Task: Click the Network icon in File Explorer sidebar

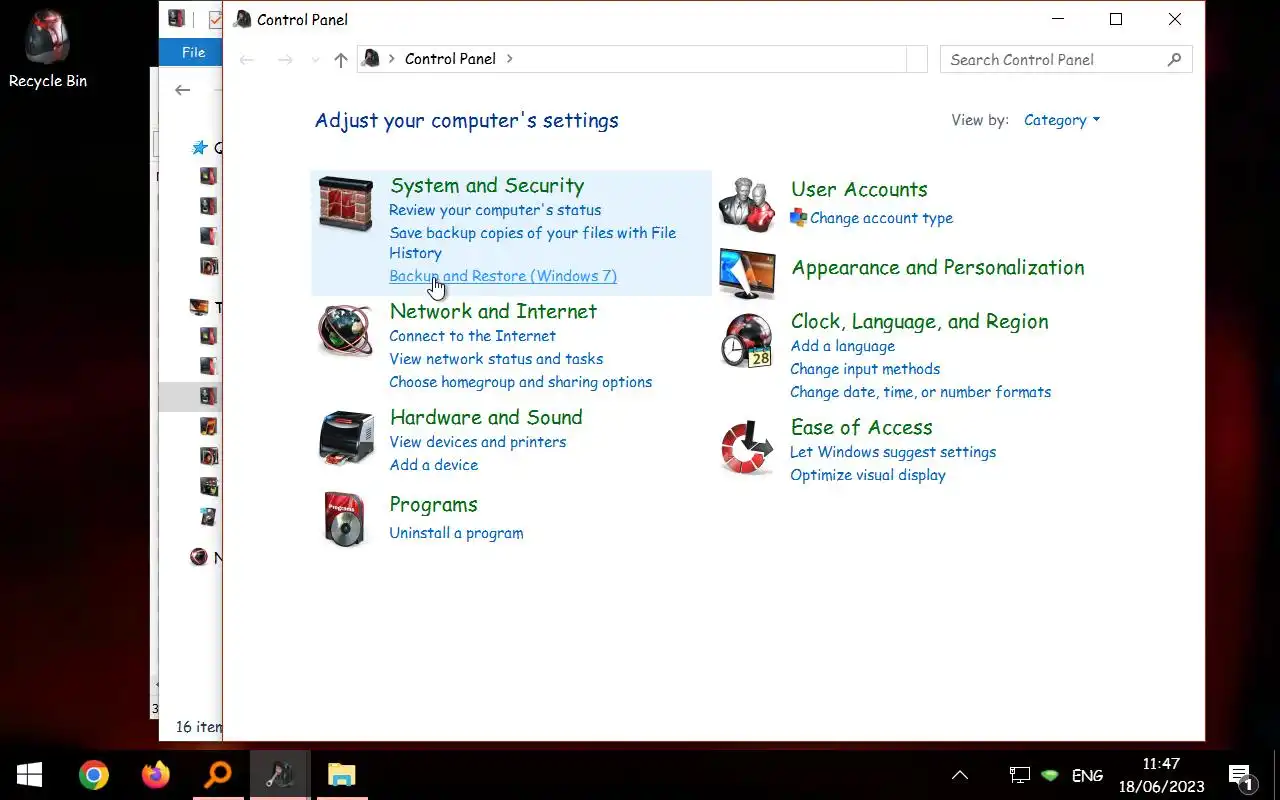Action: (x=199, y=557)
